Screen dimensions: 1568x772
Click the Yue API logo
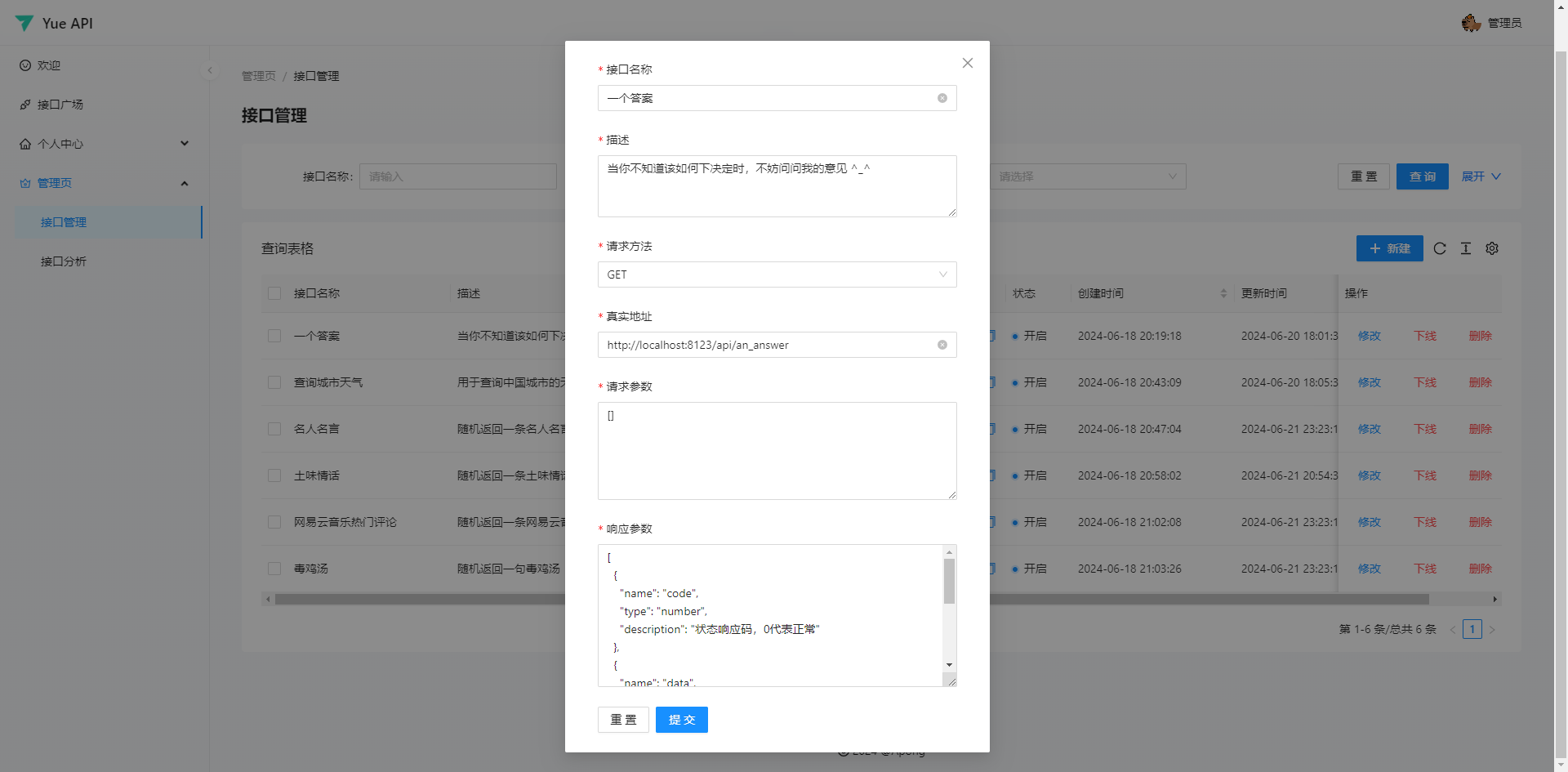pyautogui.click(x=53, y=23)
